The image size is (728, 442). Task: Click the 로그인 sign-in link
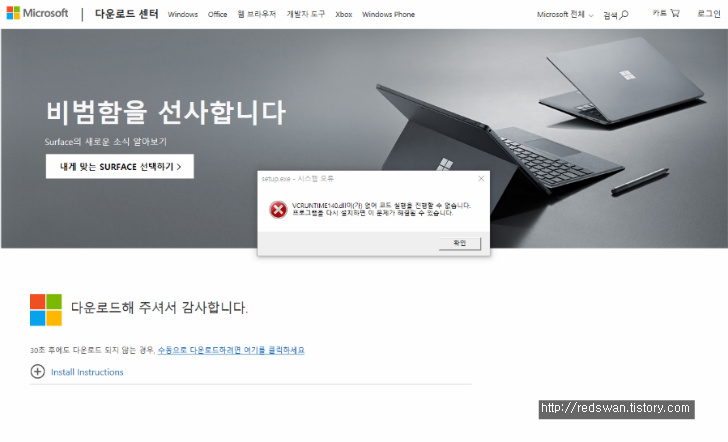click(x=708, y=14)
